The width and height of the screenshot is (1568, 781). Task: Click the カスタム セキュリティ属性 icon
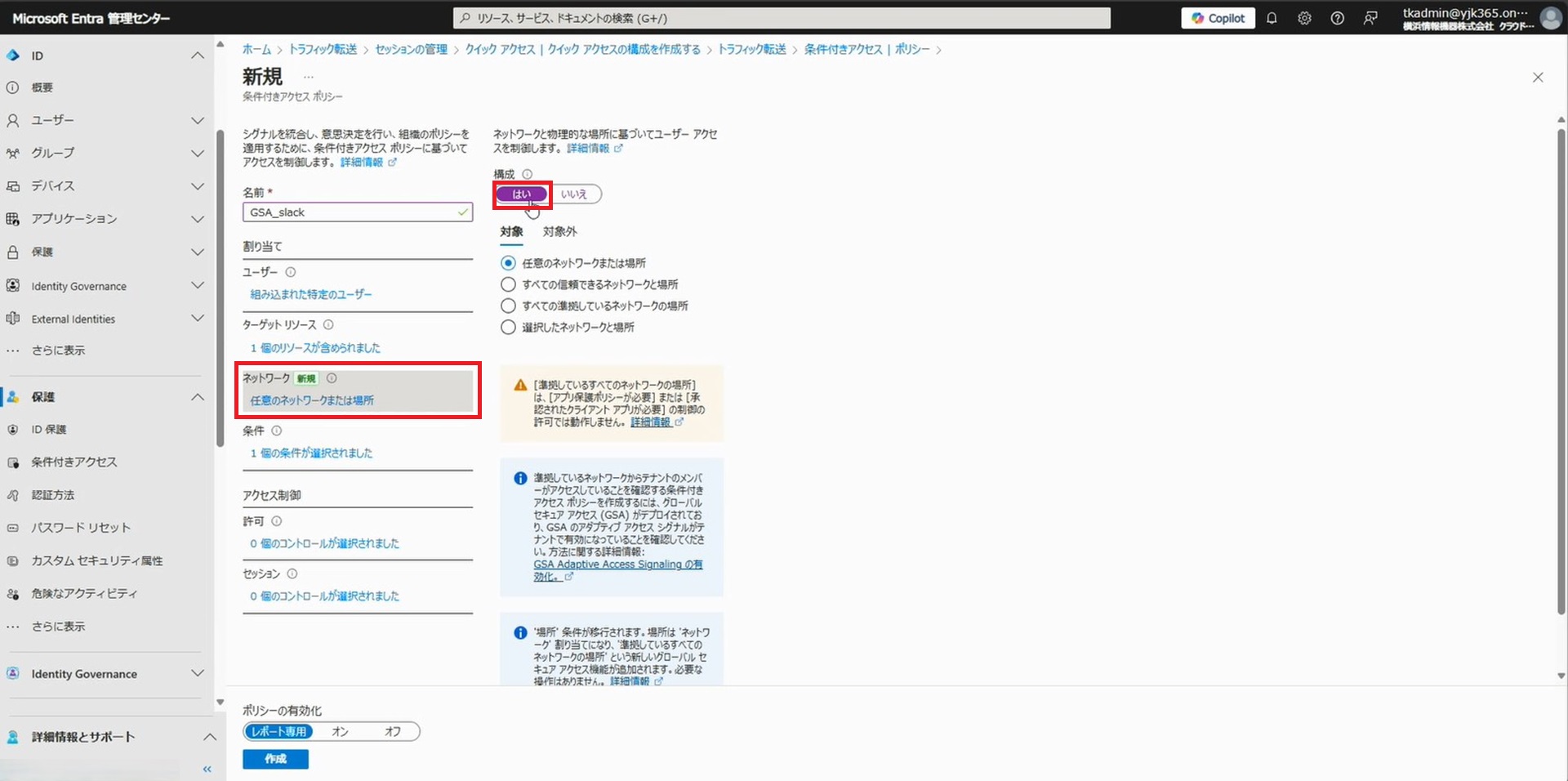[13, 560]
